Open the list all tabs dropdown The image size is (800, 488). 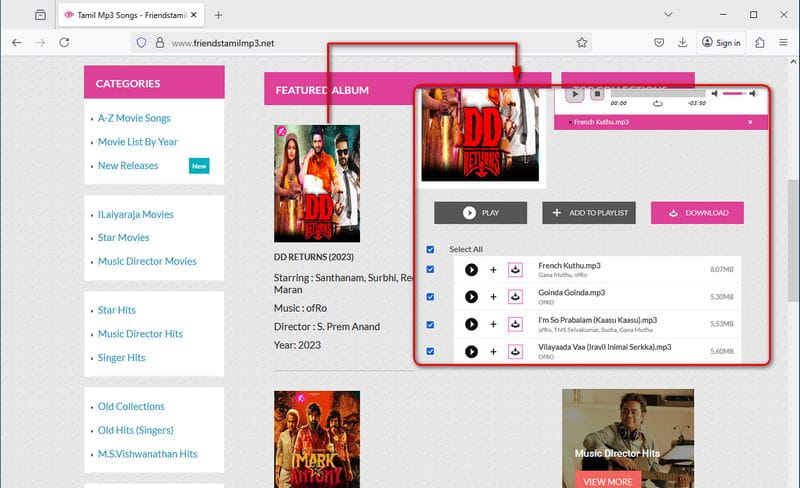(668, 15)
